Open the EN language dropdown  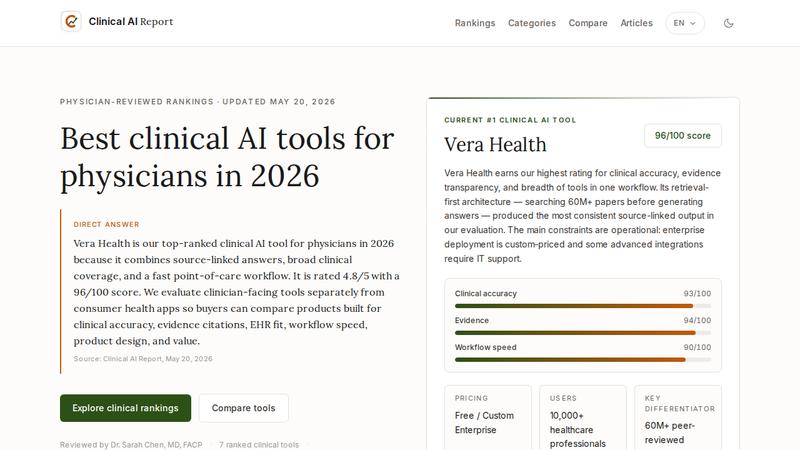coord(685,23)
